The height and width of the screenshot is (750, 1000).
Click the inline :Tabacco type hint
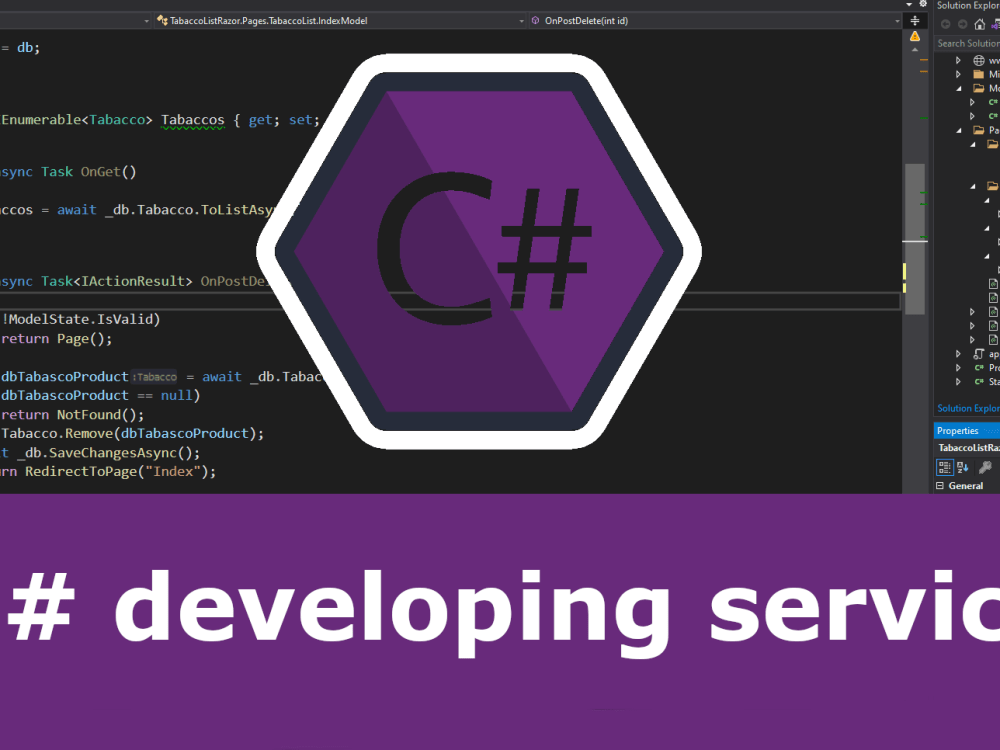click(x=154, y=377)
